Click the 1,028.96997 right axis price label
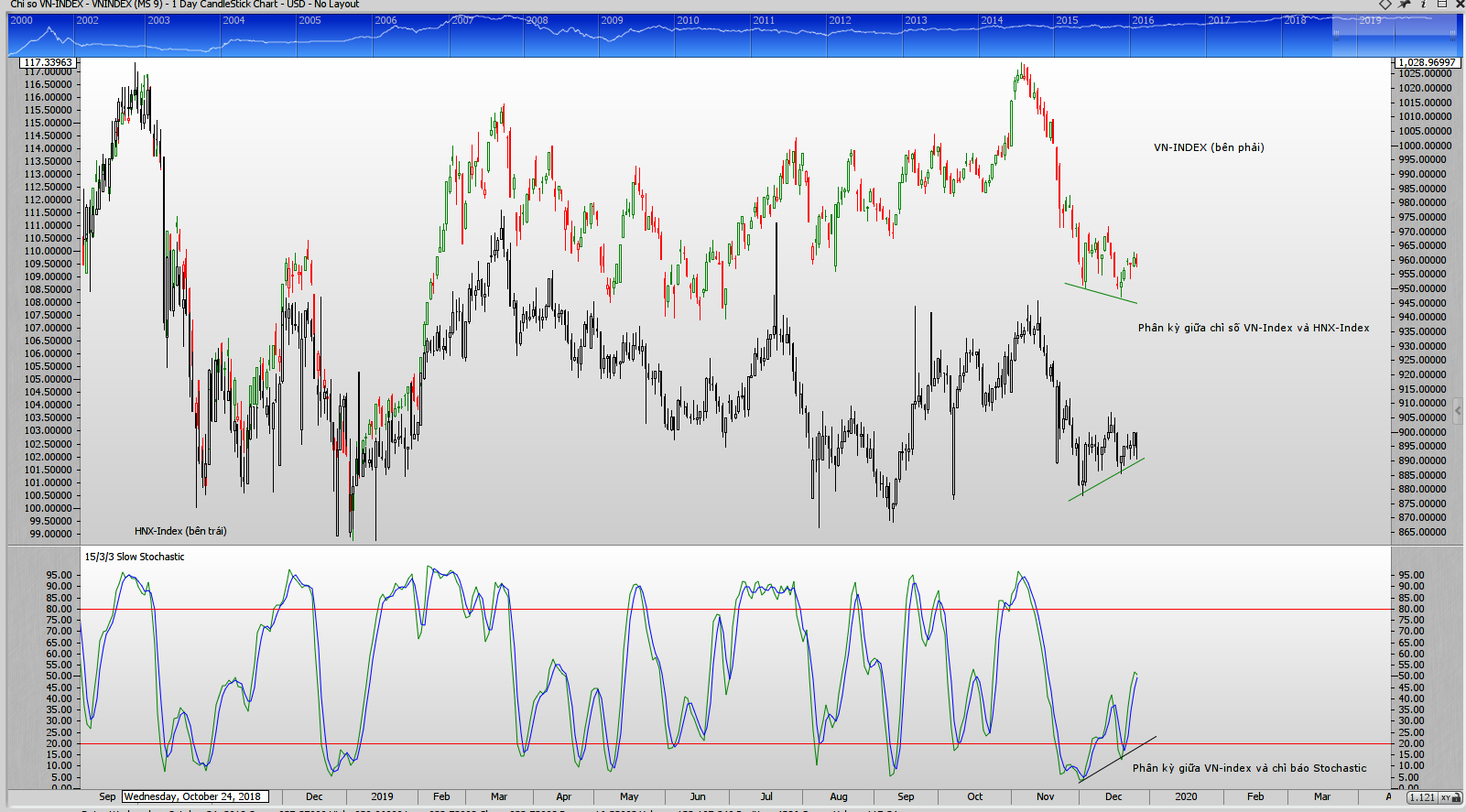 point(1426,62)
